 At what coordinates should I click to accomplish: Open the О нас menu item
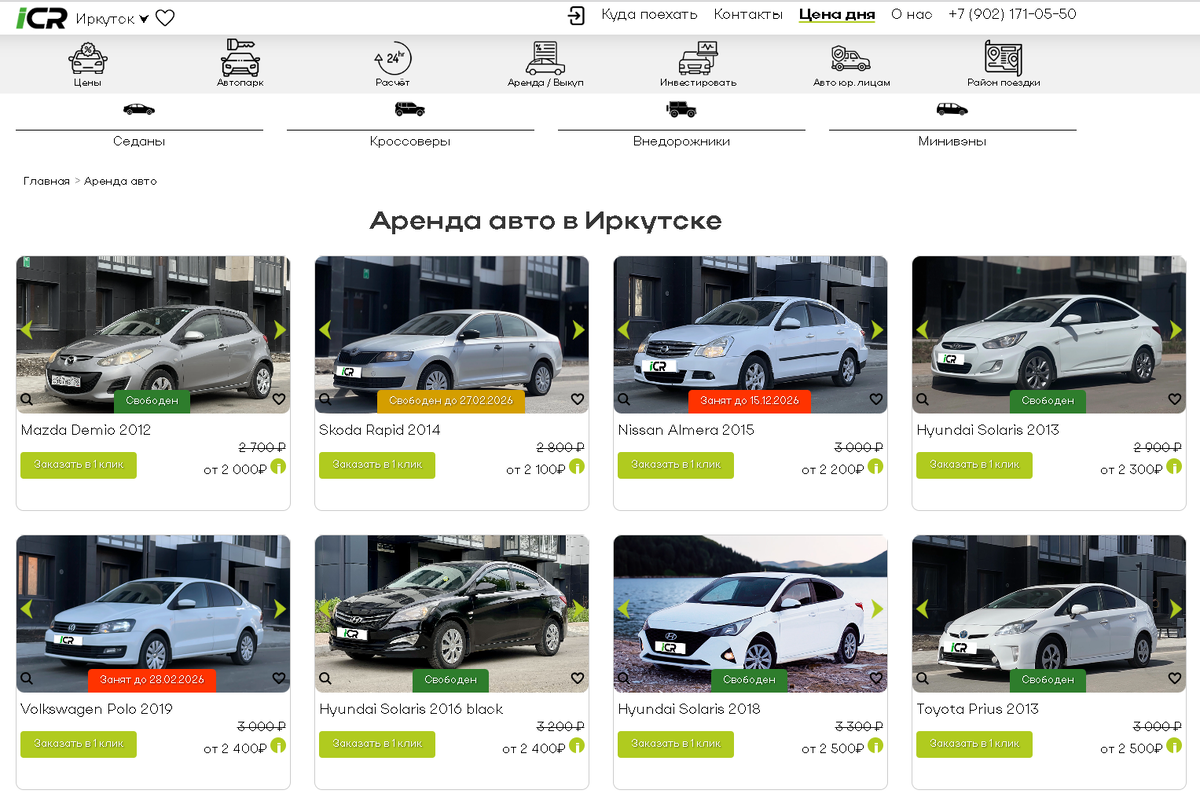coord(911,14)
